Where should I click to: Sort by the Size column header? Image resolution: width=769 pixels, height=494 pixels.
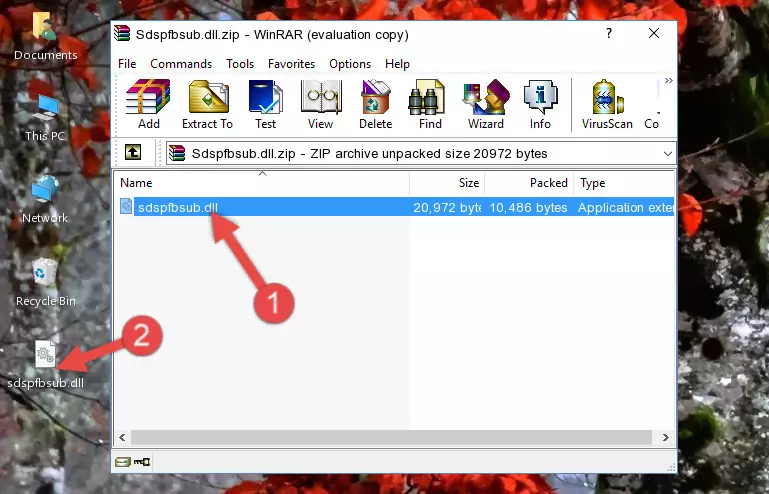(447, 183)
